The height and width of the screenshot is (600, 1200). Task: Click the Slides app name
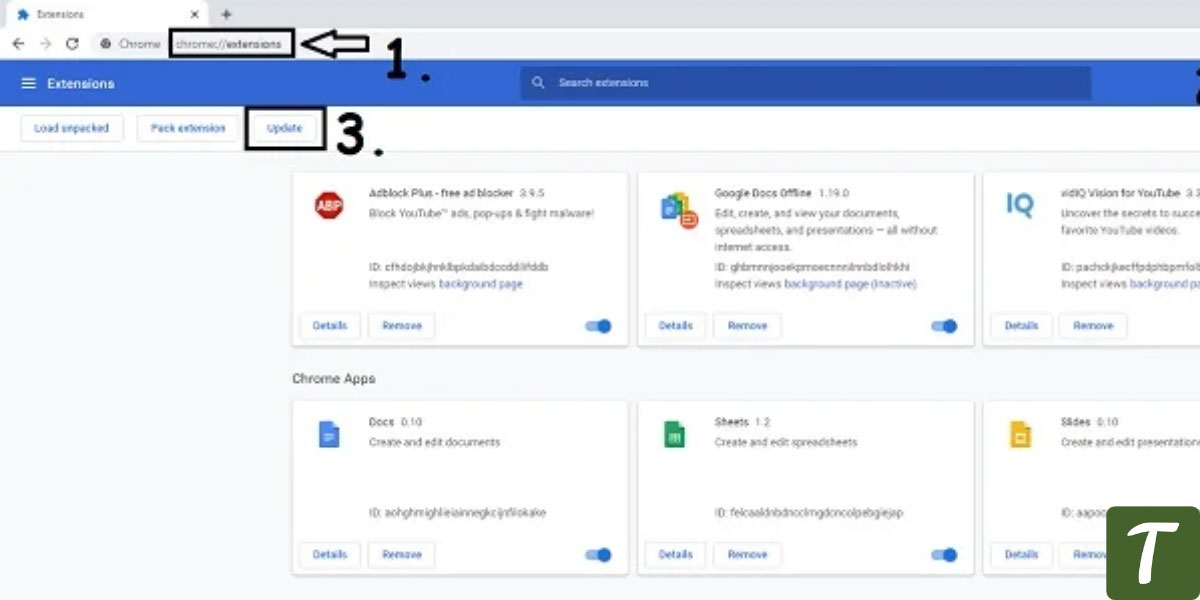pos(1076,422)
